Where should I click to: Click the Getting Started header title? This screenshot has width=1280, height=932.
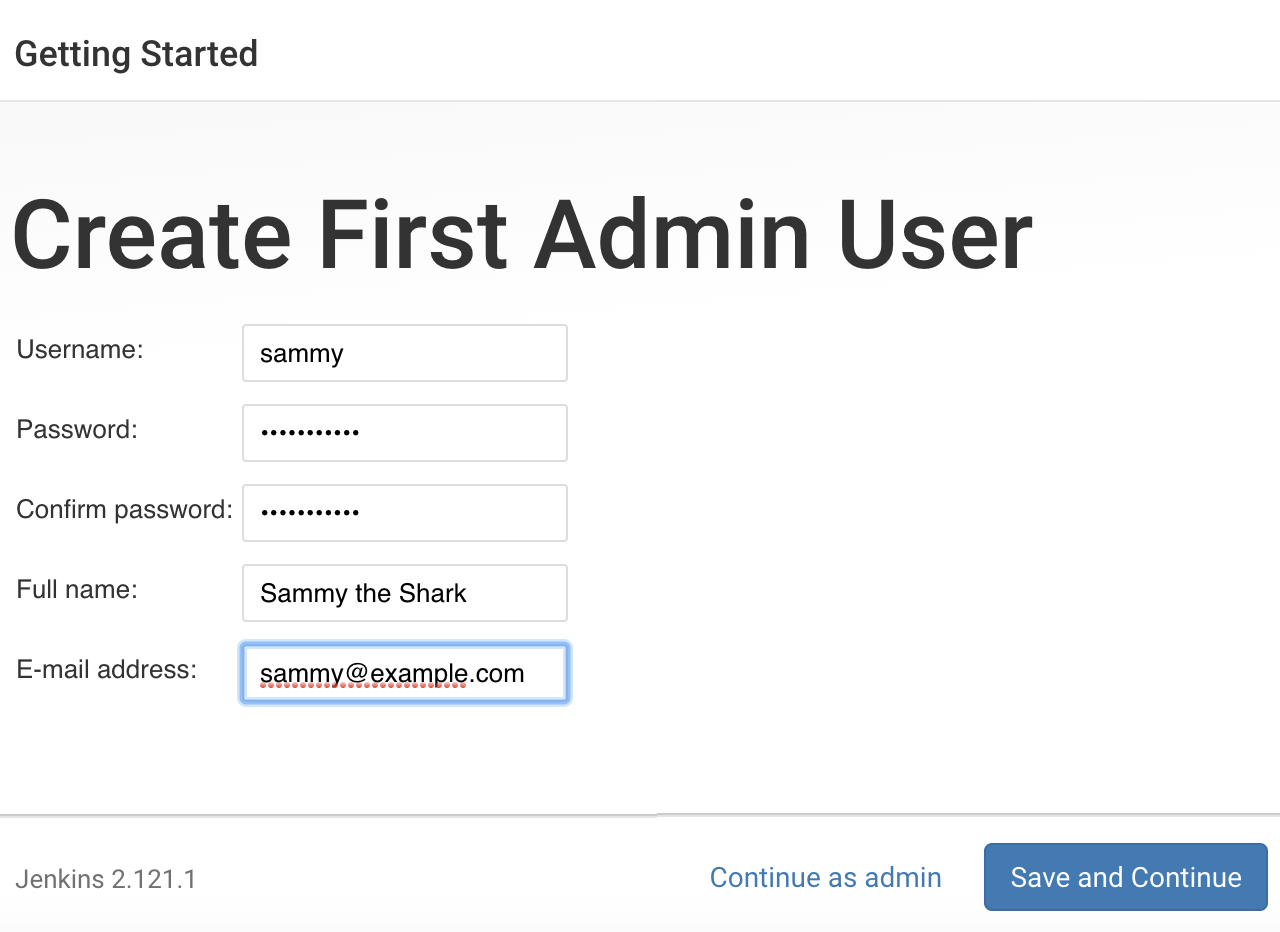(136, 53)
